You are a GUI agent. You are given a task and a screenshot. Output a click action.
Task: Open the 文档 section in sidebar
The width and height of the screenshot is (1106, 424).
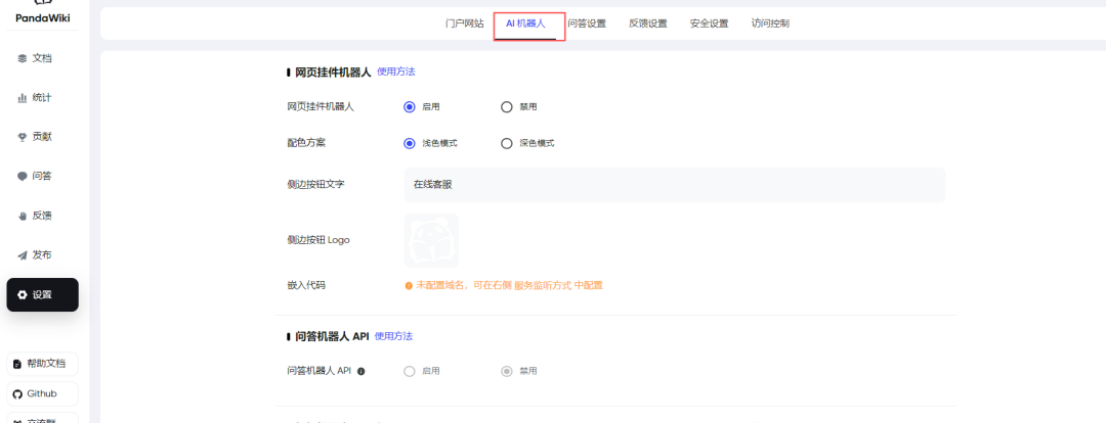(35, 58)
